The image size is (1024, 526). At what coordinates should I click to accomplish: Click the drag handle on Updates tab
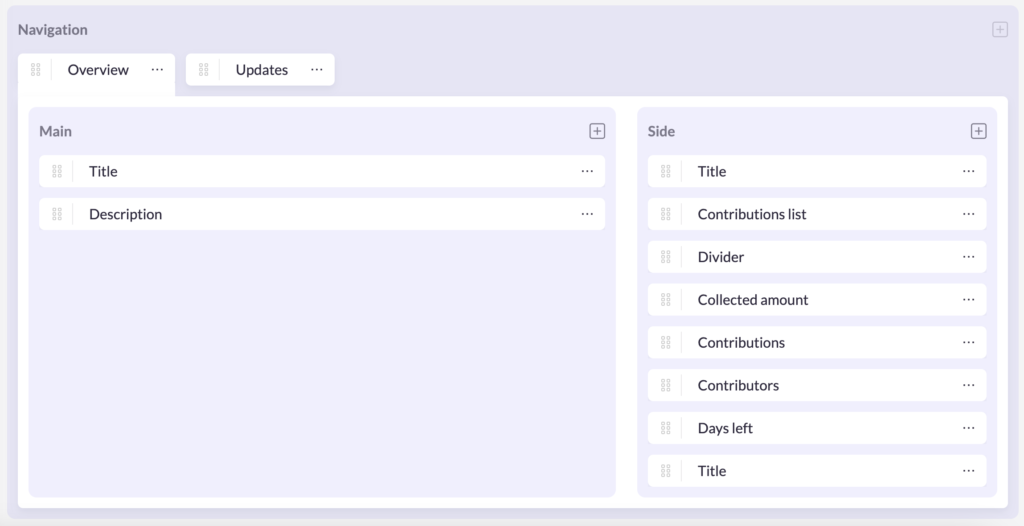[x=204, y=70]
